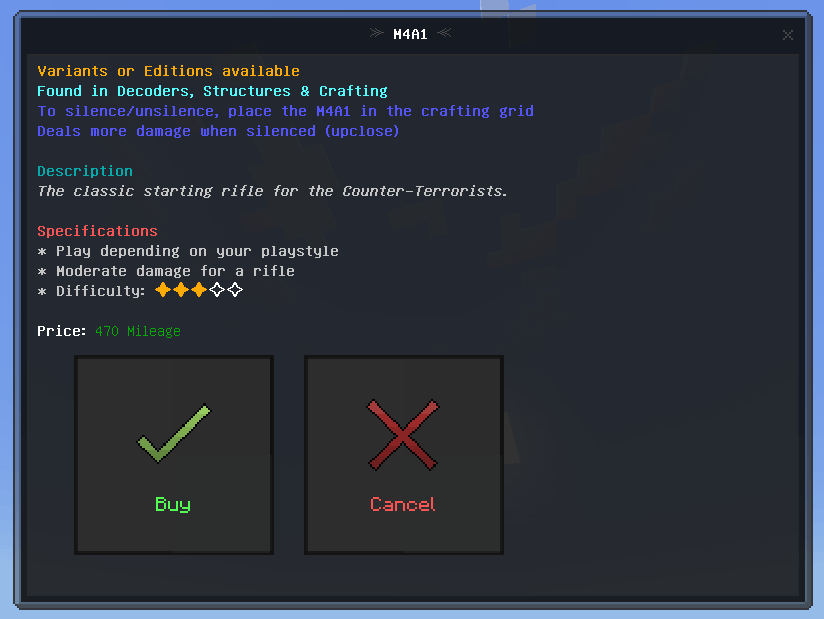Click the silence/unsilence crafting grid tip
Image resolution: width=824 pixels, height=619 pixels.
click(x=285, y=111)
